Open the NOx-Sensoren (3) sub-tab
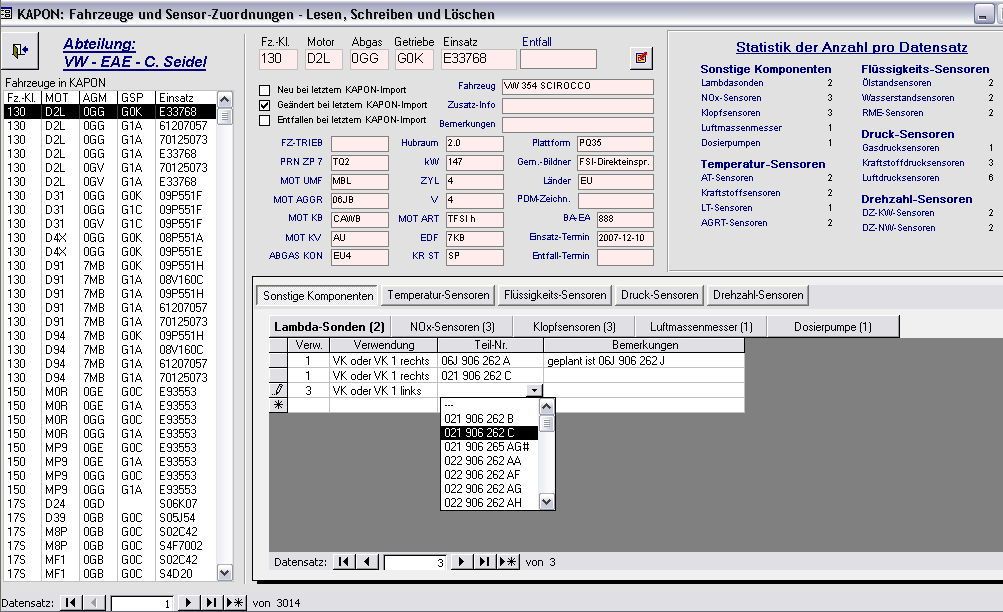The image size is (1003, 612). pos(452,327)
